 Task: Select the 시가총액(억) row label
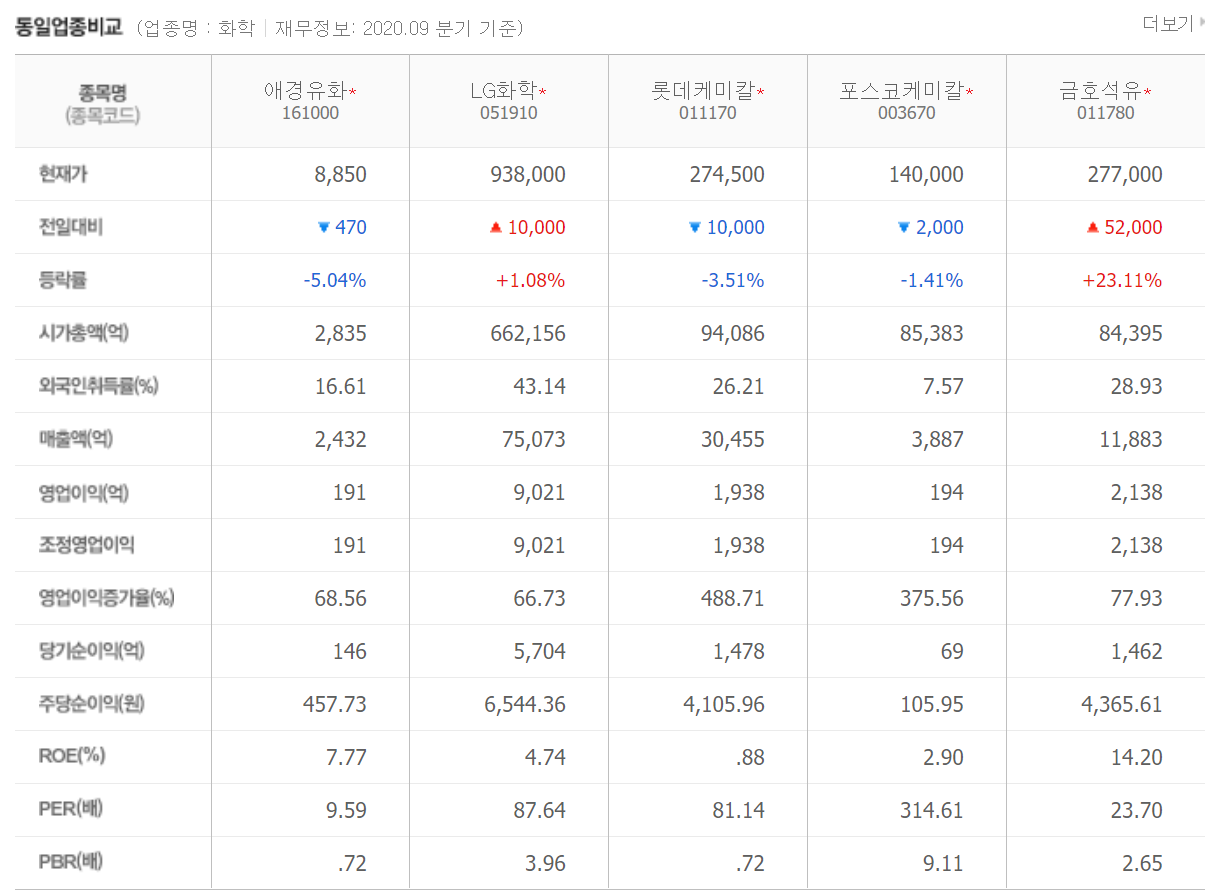(x=83, y=333)
